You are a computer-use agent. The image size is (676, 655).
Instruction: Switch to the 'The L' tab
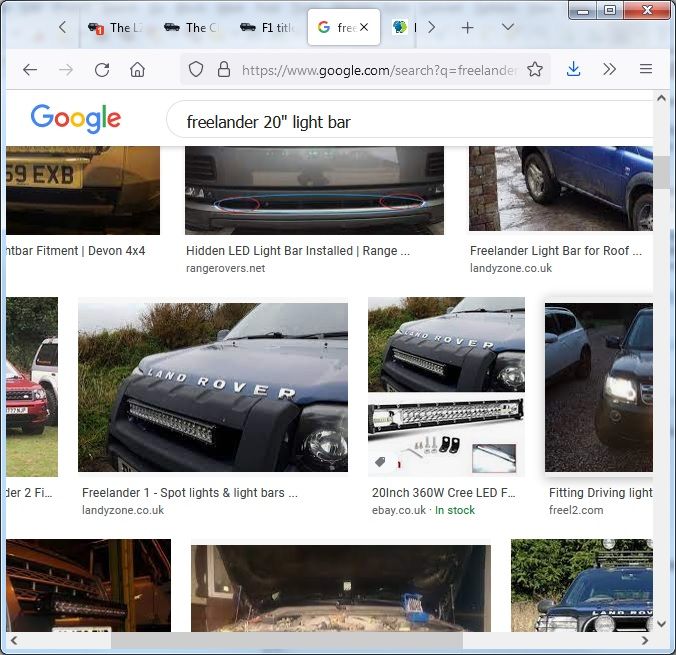click(x=114, y=28)
